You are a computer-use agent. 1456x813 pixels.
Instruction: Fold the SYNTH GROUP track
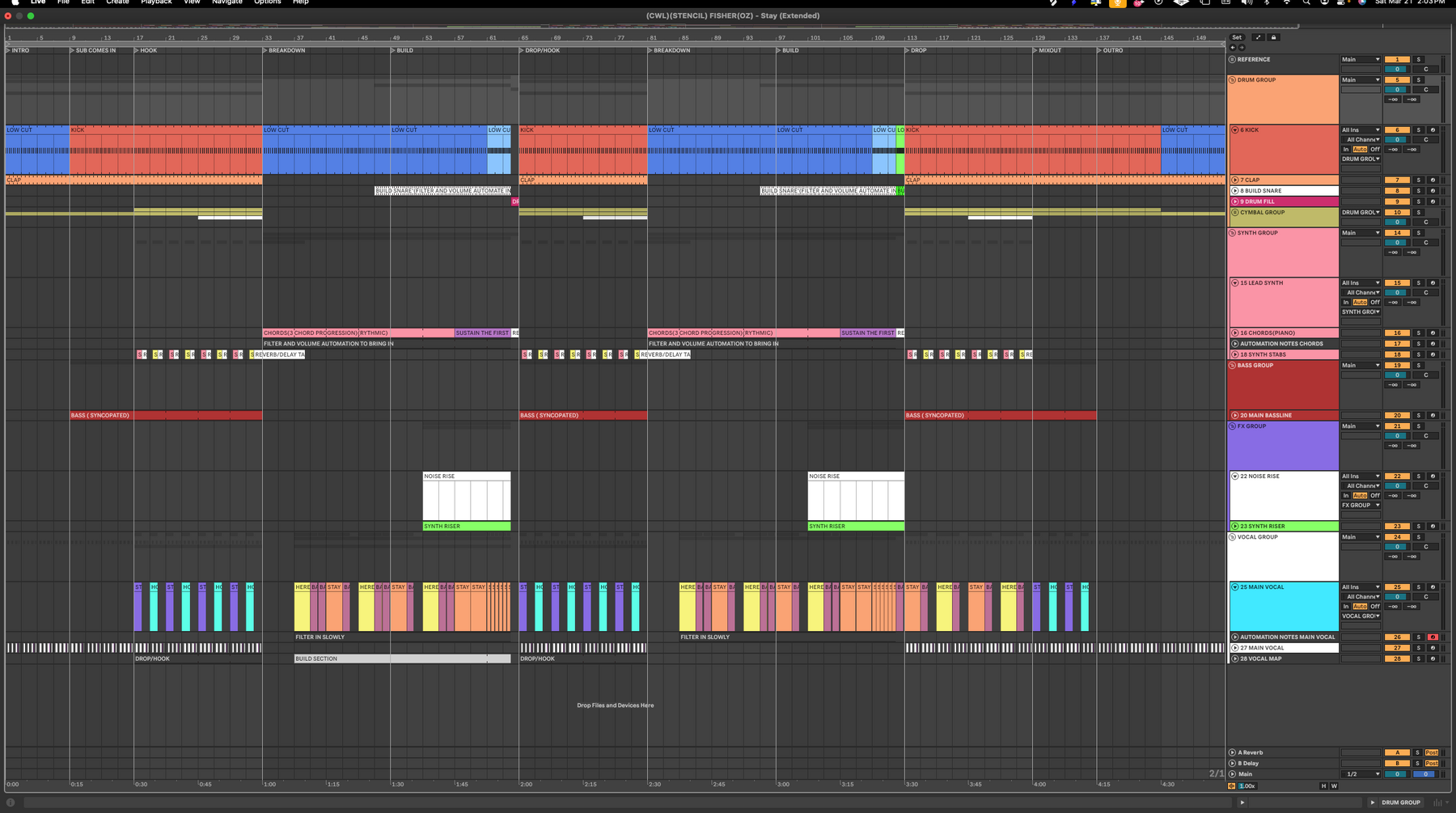pos(1232,233)
